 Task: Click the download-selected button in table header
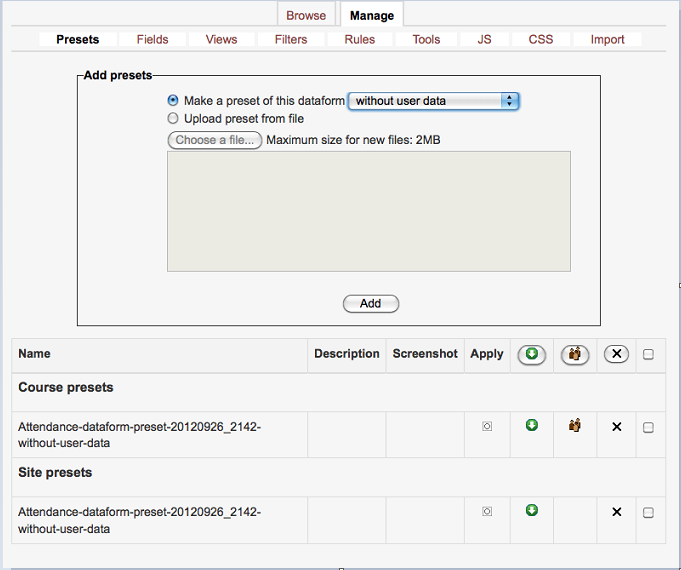pyautogui.click(x=531, y=354)
